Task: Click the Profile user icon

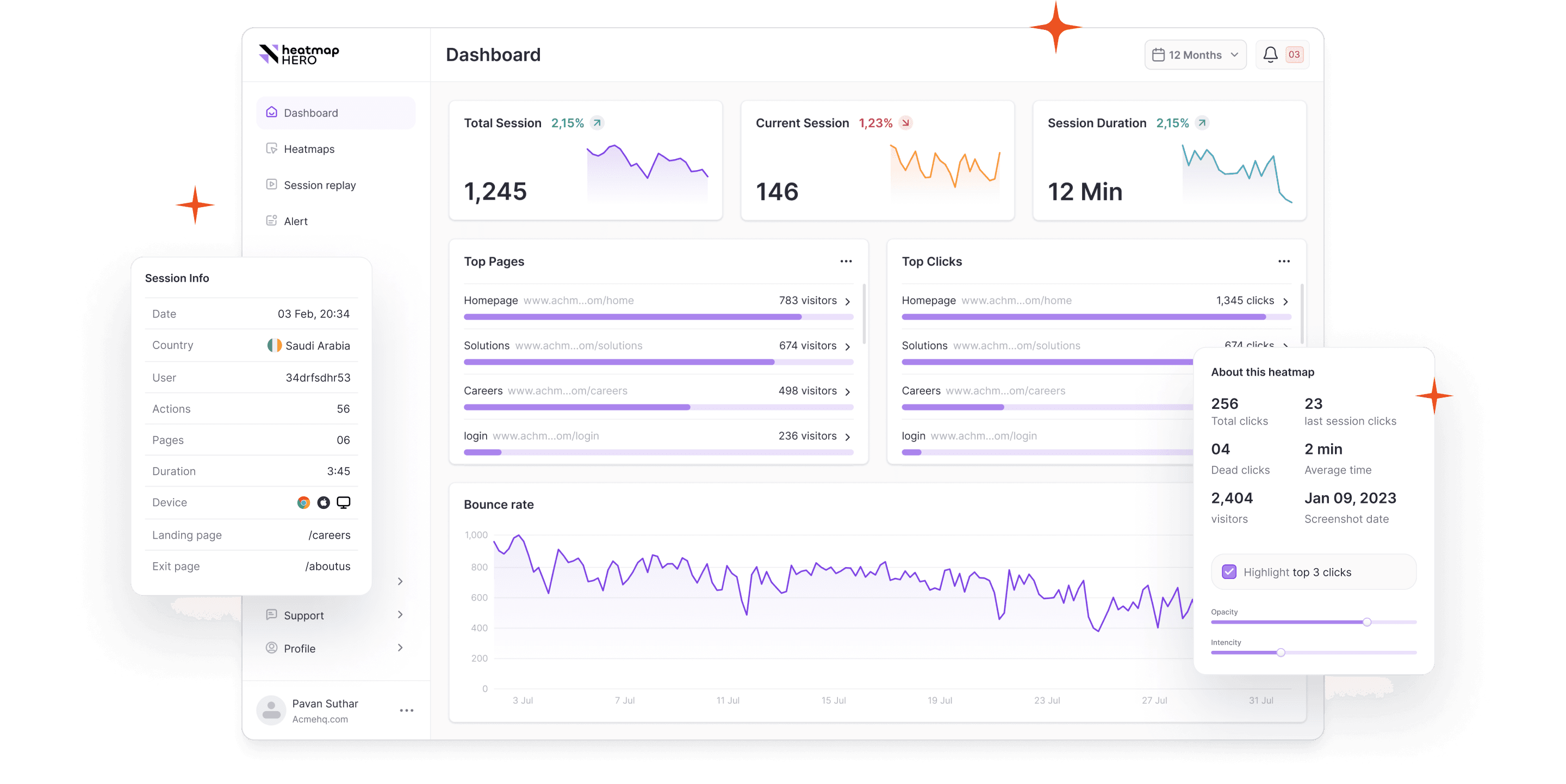Action: [272, 647]
